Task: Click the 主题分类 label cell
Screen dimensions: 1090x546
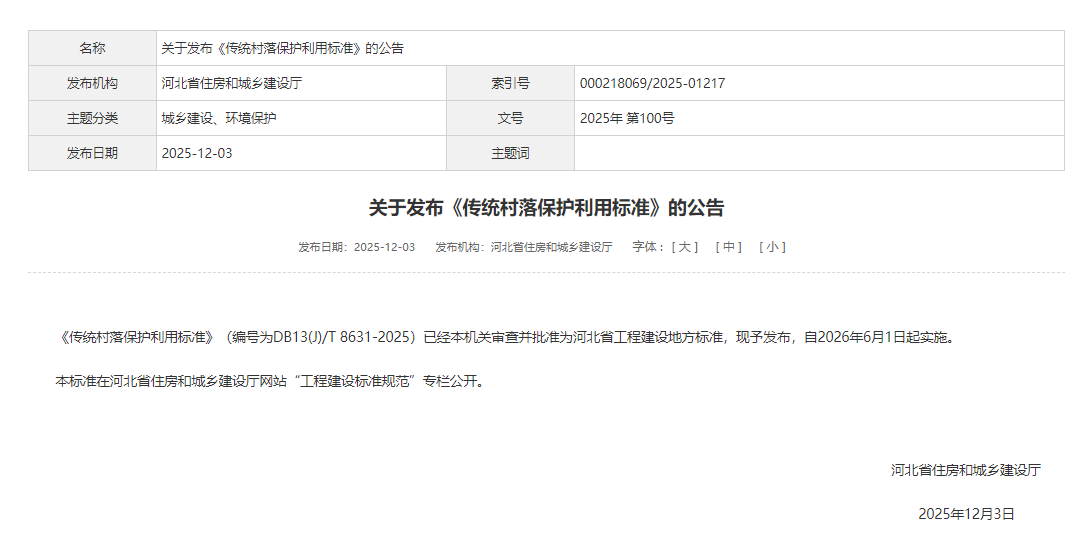Action: 92,118
